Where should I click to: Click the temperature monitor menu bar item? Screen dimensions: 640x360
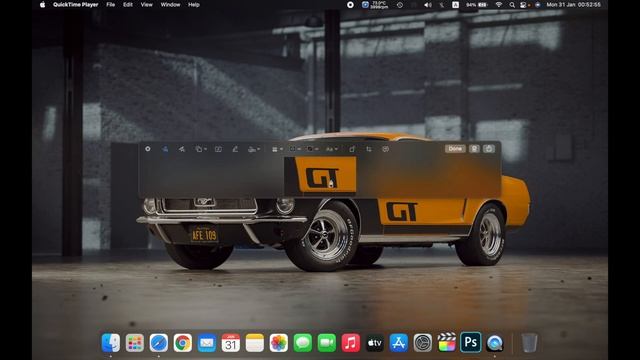coord(375,5)
